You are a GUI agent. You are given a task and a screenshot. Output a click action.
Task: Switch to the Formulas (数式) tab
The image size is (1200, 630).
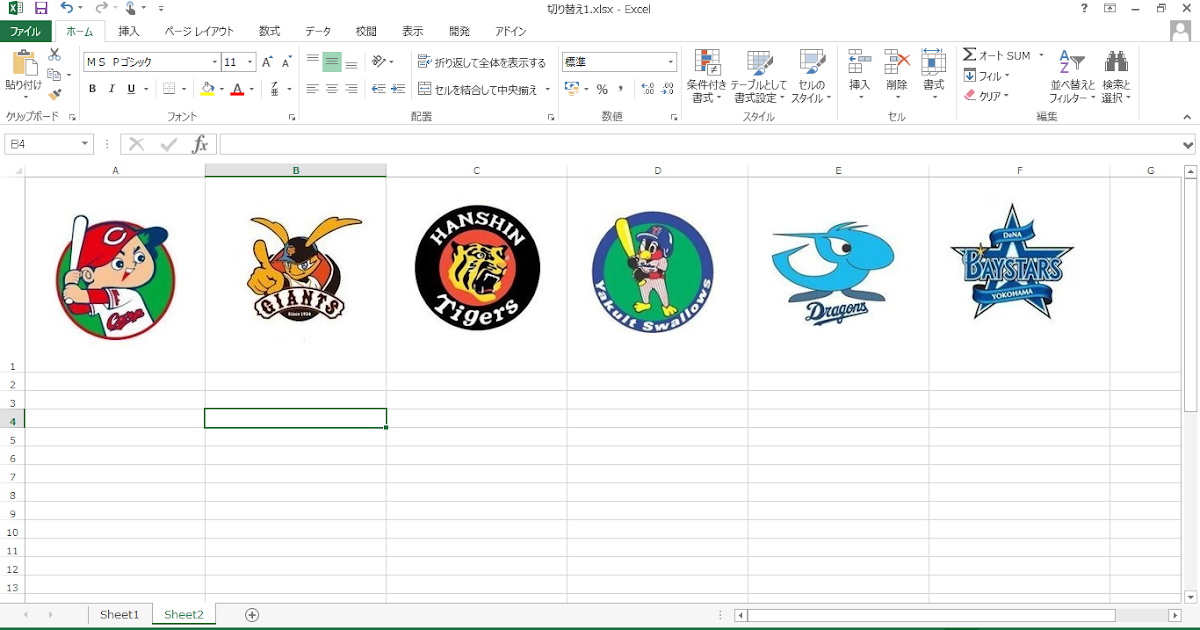[270, 31]
